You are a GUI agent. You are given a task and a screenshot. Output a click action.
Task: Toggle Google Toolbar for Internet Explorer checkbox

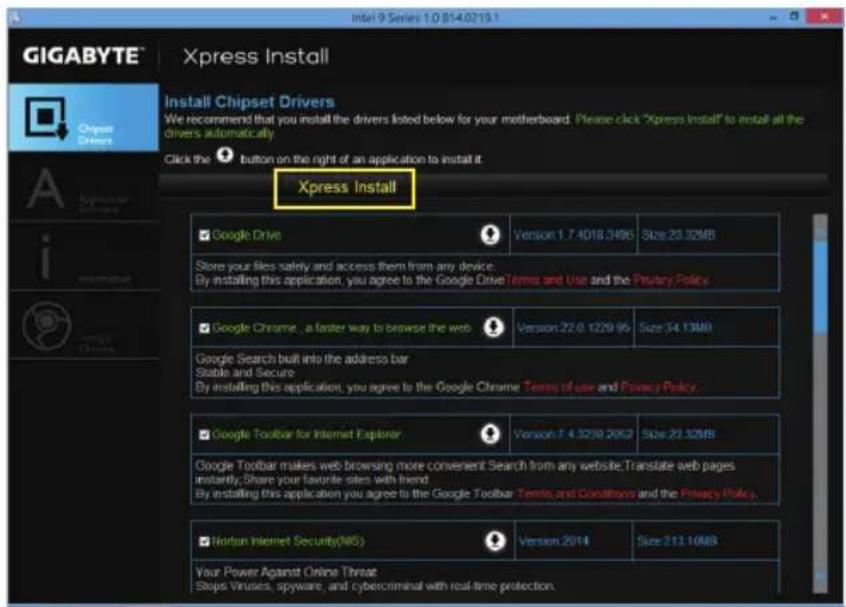click(204, 435)
